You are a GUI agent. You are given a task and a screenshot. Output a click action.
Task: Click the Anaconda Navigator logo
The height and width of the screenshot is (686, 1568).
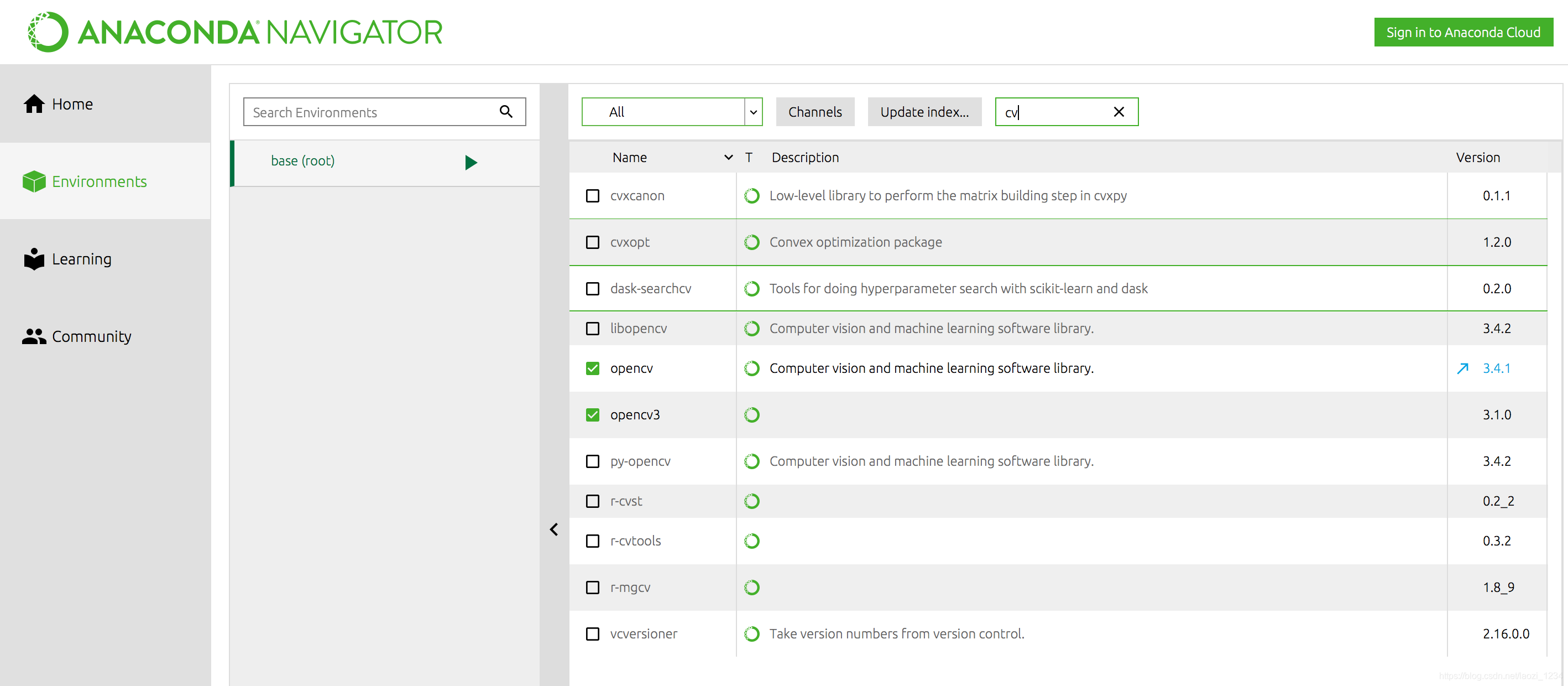[x=234, y=32]
